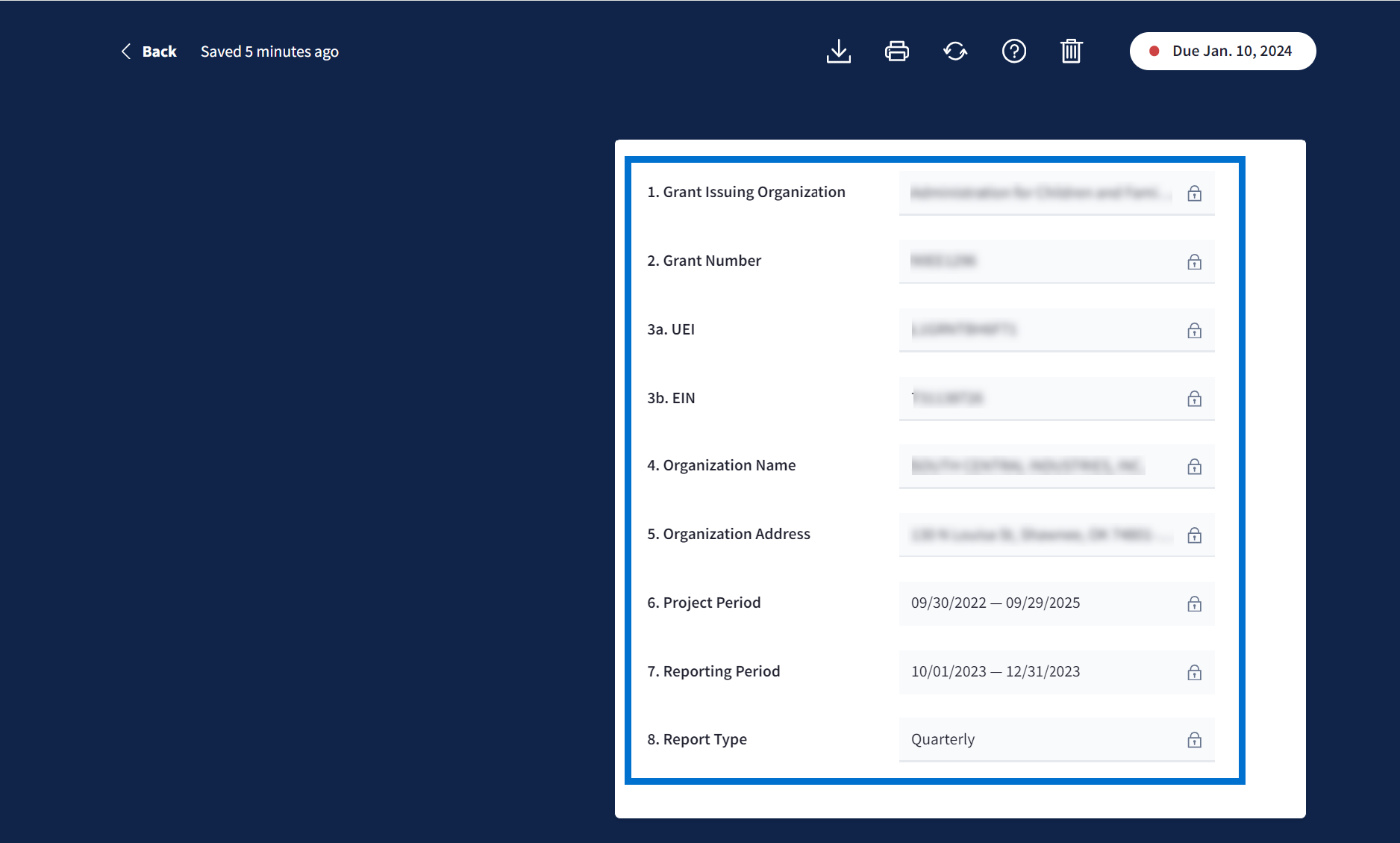The image size is (1400, 843).
Task: Click lock icon beside Report Type
Action: pyautogui.click(x=1194, y=740)
